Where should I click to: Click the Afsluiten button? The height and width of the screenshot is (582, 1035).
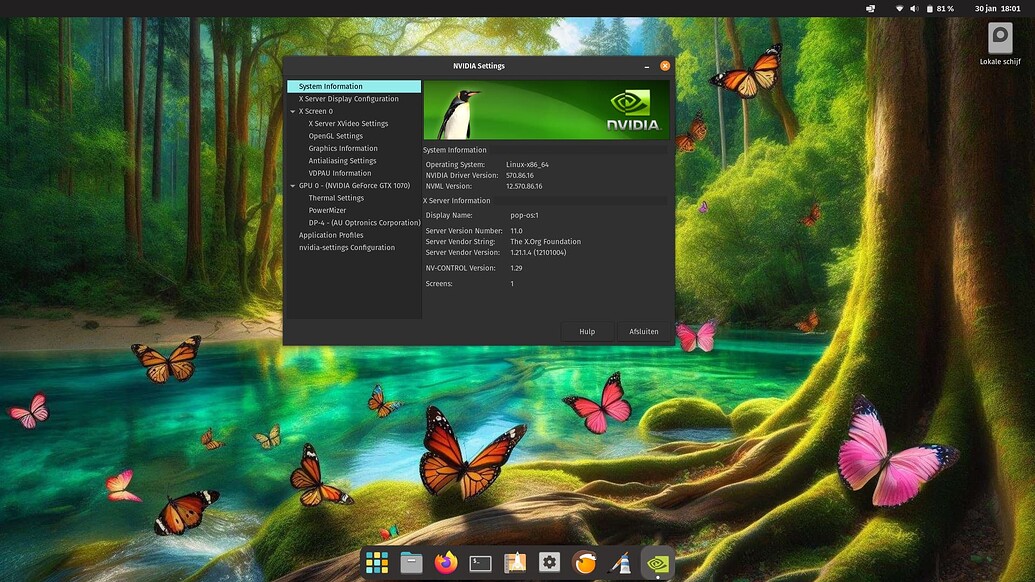click(x=643, y=331)
